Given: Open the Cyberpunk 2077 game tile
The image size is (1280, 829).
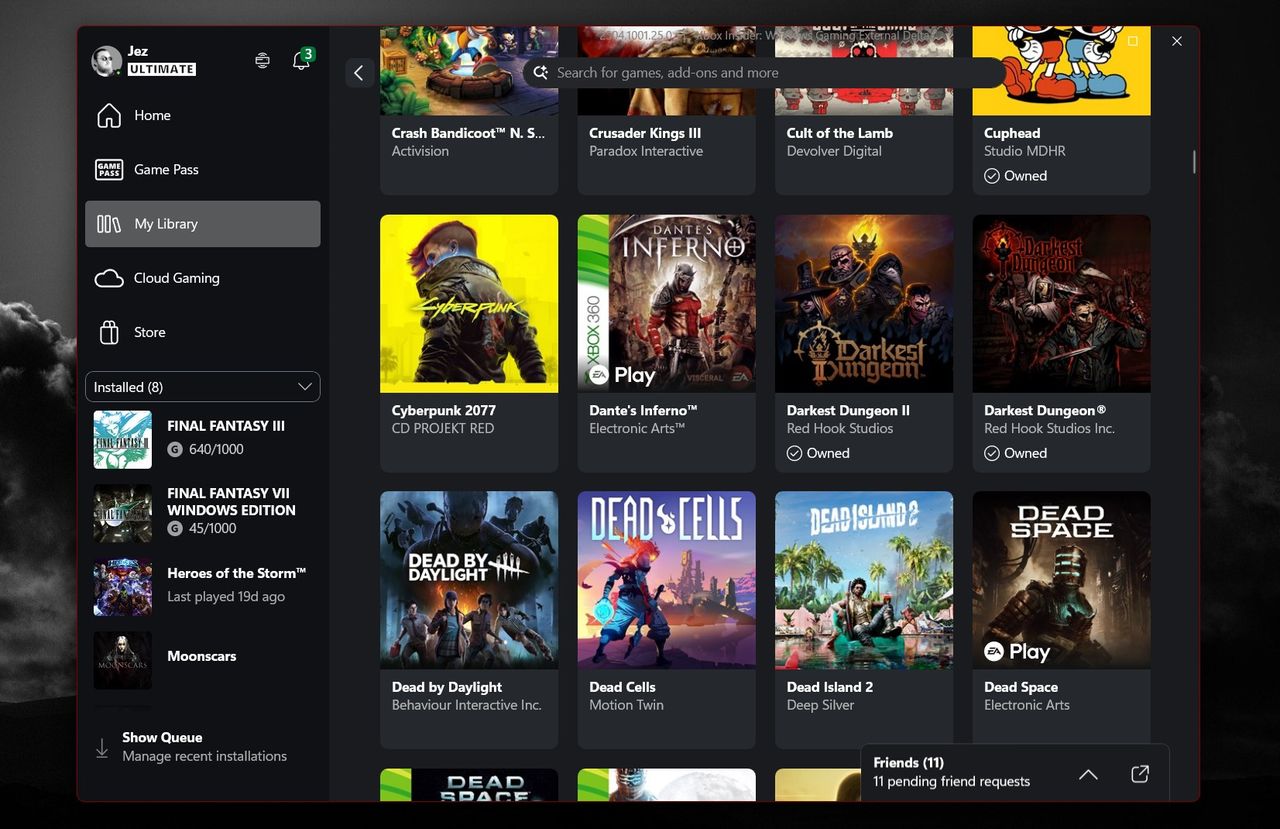Looking at the screenshot, I should 468,303.
